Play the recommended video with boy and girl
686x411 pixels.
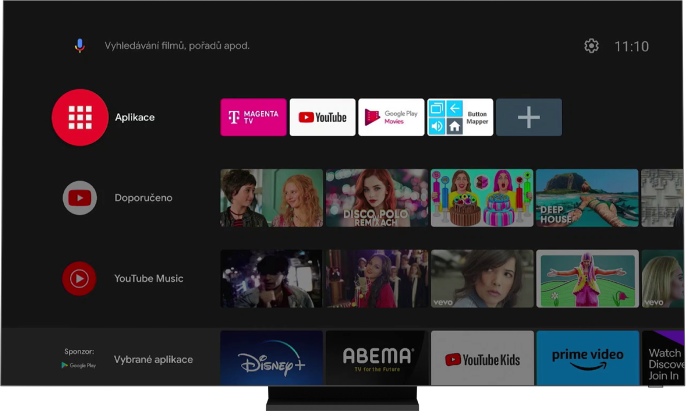coord(272,198)
